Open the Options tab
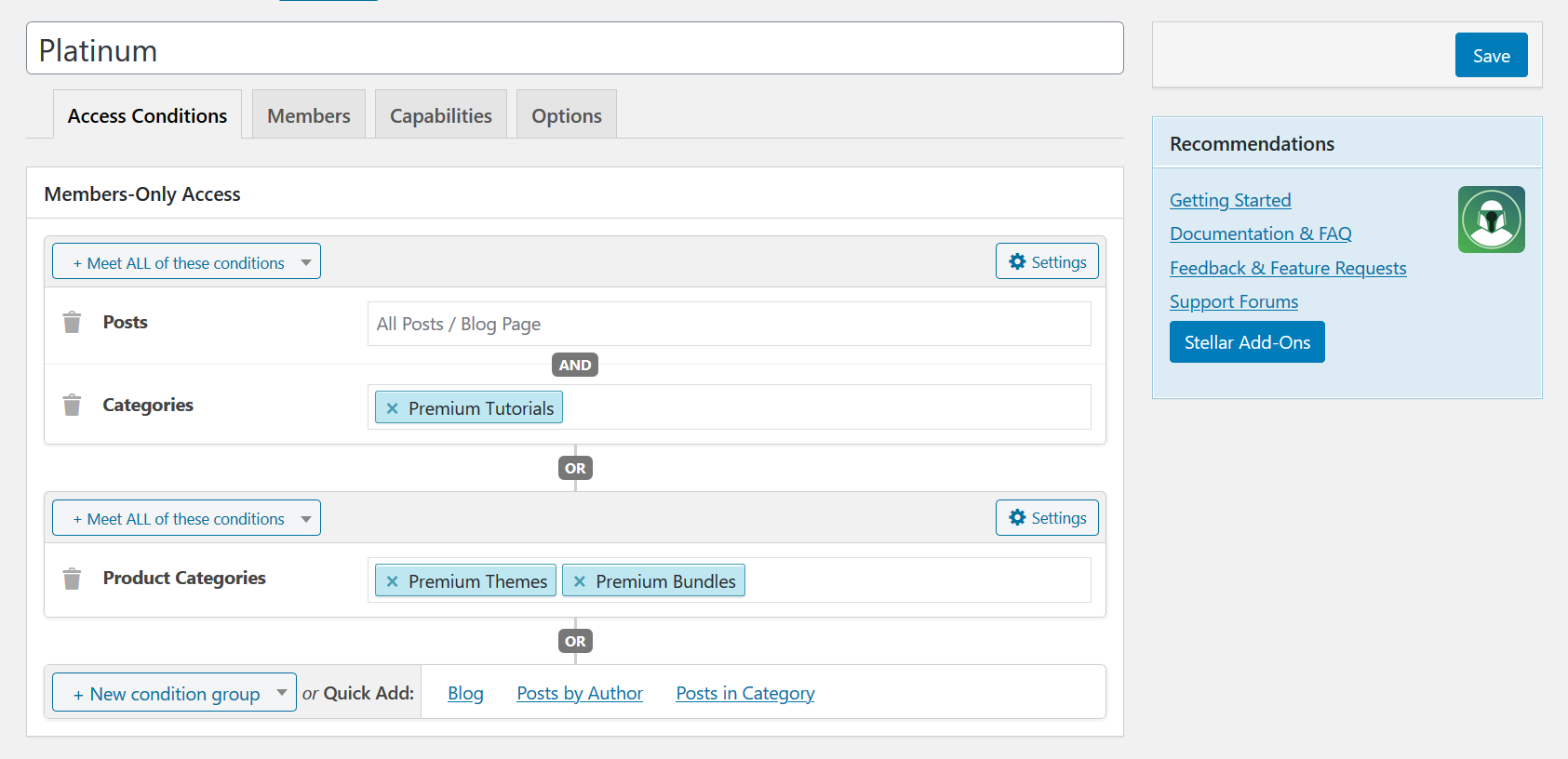 tap(567, 114)
